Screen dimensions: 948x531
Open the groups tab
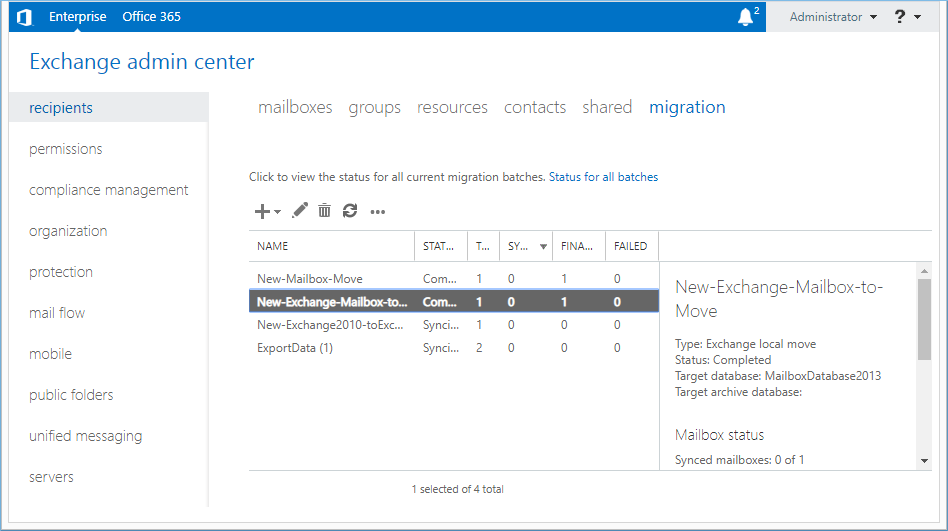point(374,108)
